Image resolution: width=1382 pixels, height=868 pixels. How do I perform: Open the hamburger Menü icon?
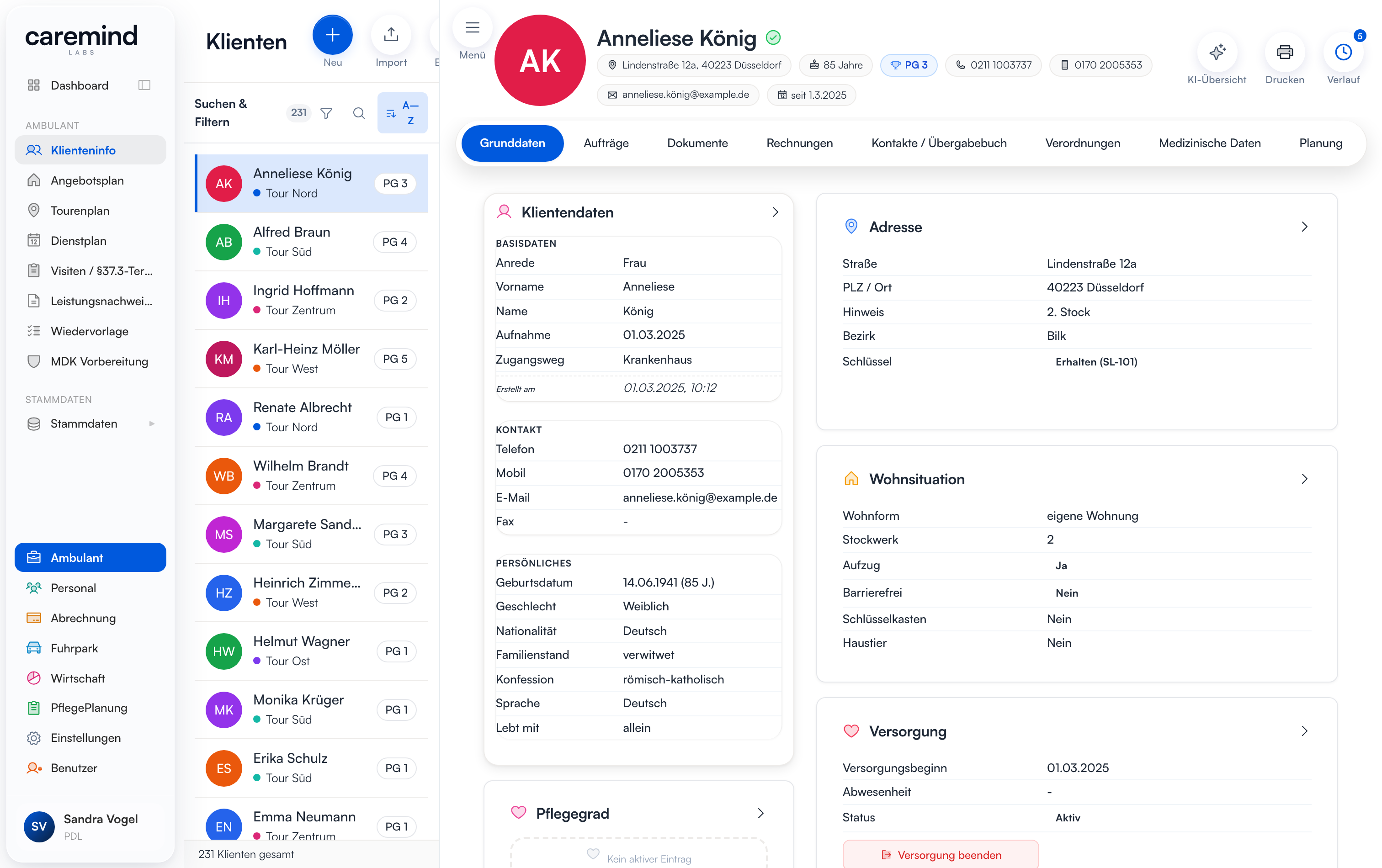[x=473, y=27]
